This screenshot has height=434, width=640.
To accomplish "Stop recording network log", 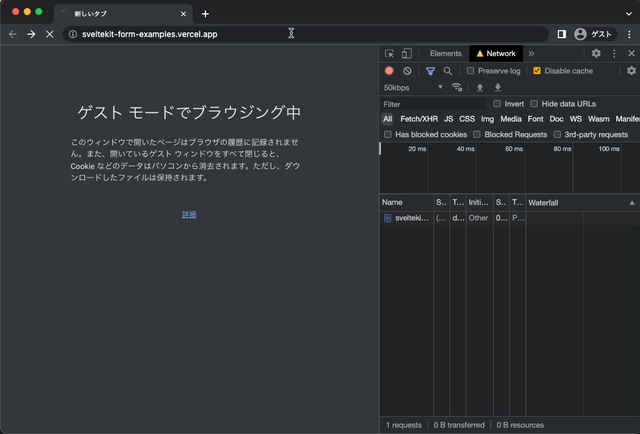I will tap(389, 71).
